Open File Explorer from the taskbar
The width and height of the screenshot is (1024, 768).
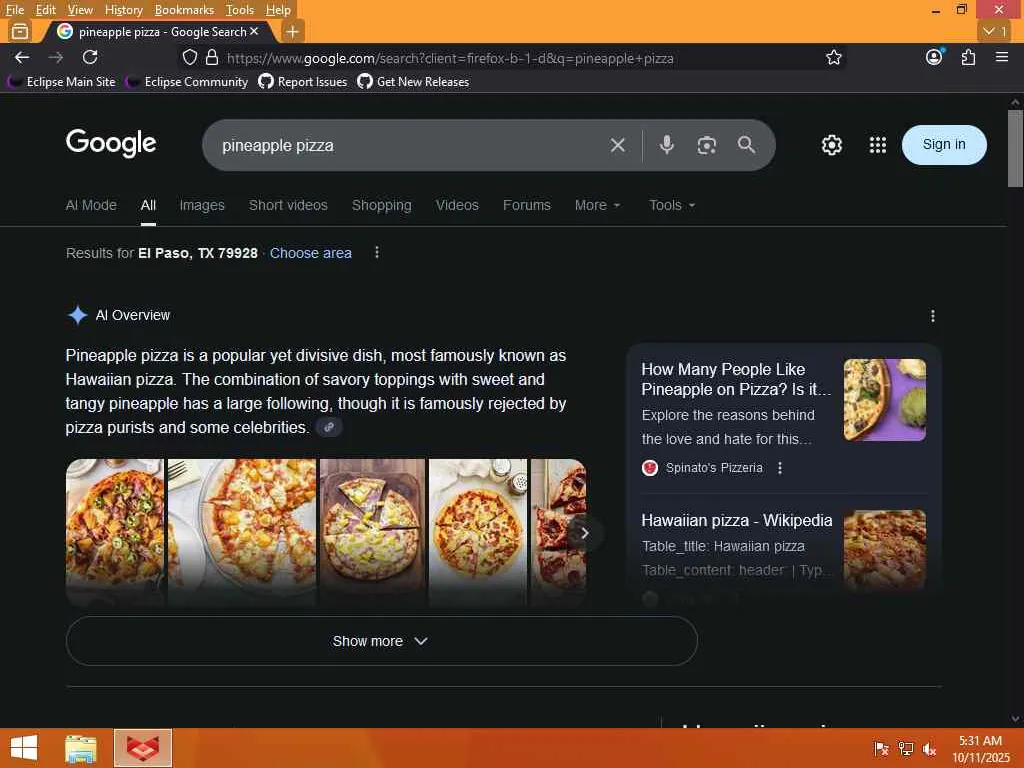click(x=80, y=748)
